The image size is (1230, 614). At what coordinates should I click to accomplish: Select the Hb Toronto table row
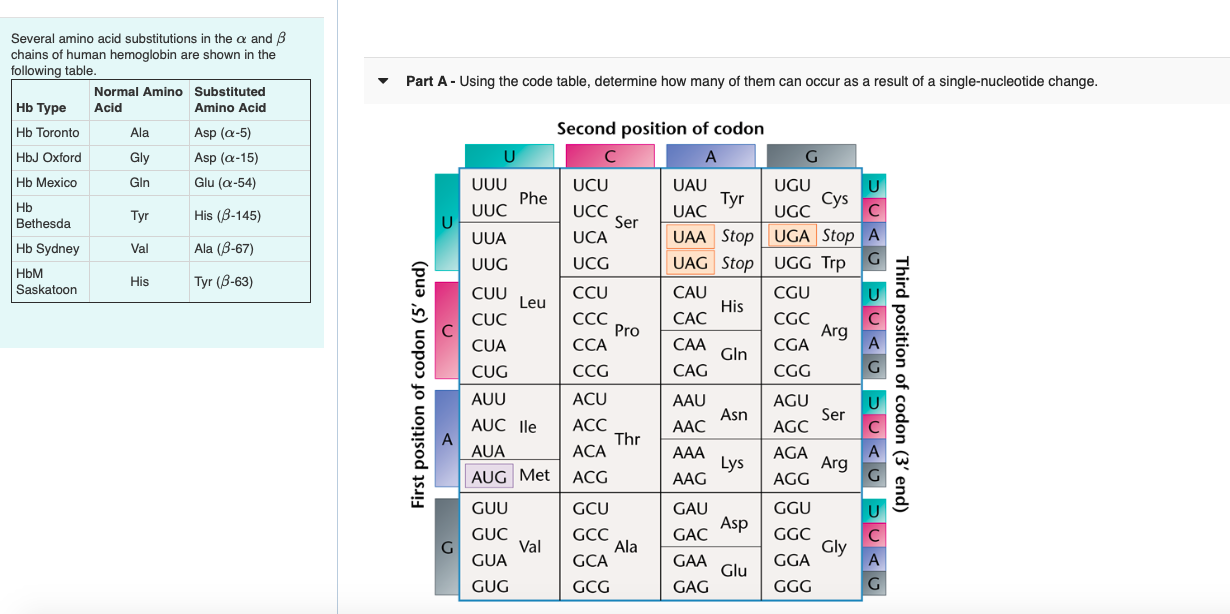point(160,132)
